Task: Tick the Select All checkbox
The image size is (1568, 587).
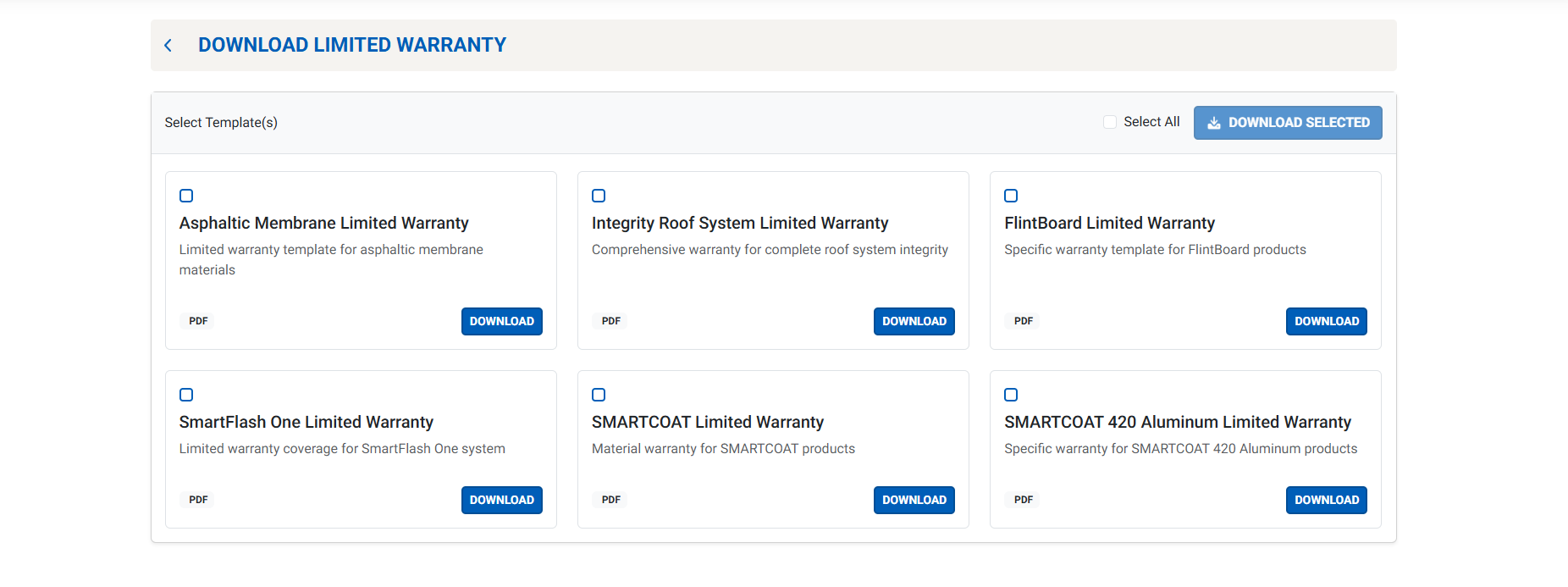Action: click(1110, 122)
